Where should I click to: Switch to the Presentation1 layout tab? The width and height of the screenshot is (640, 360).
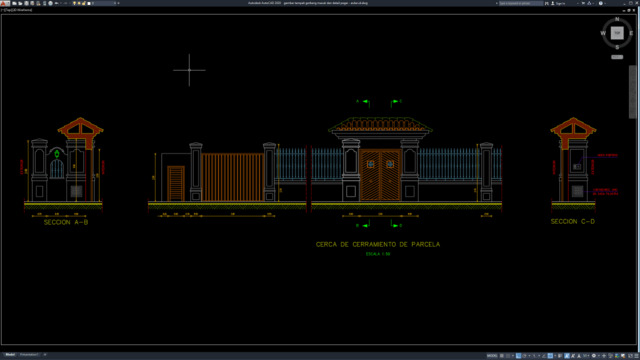click(x=29, y=355)
